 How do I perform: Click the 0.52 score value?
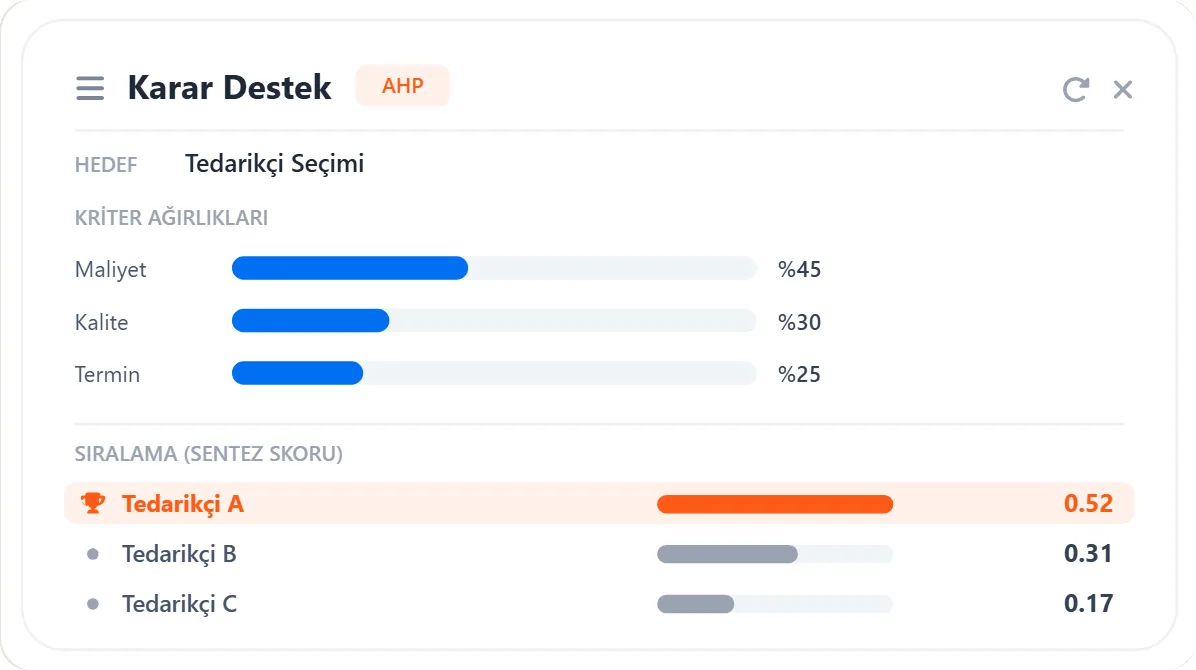(x=1088, y=503)
